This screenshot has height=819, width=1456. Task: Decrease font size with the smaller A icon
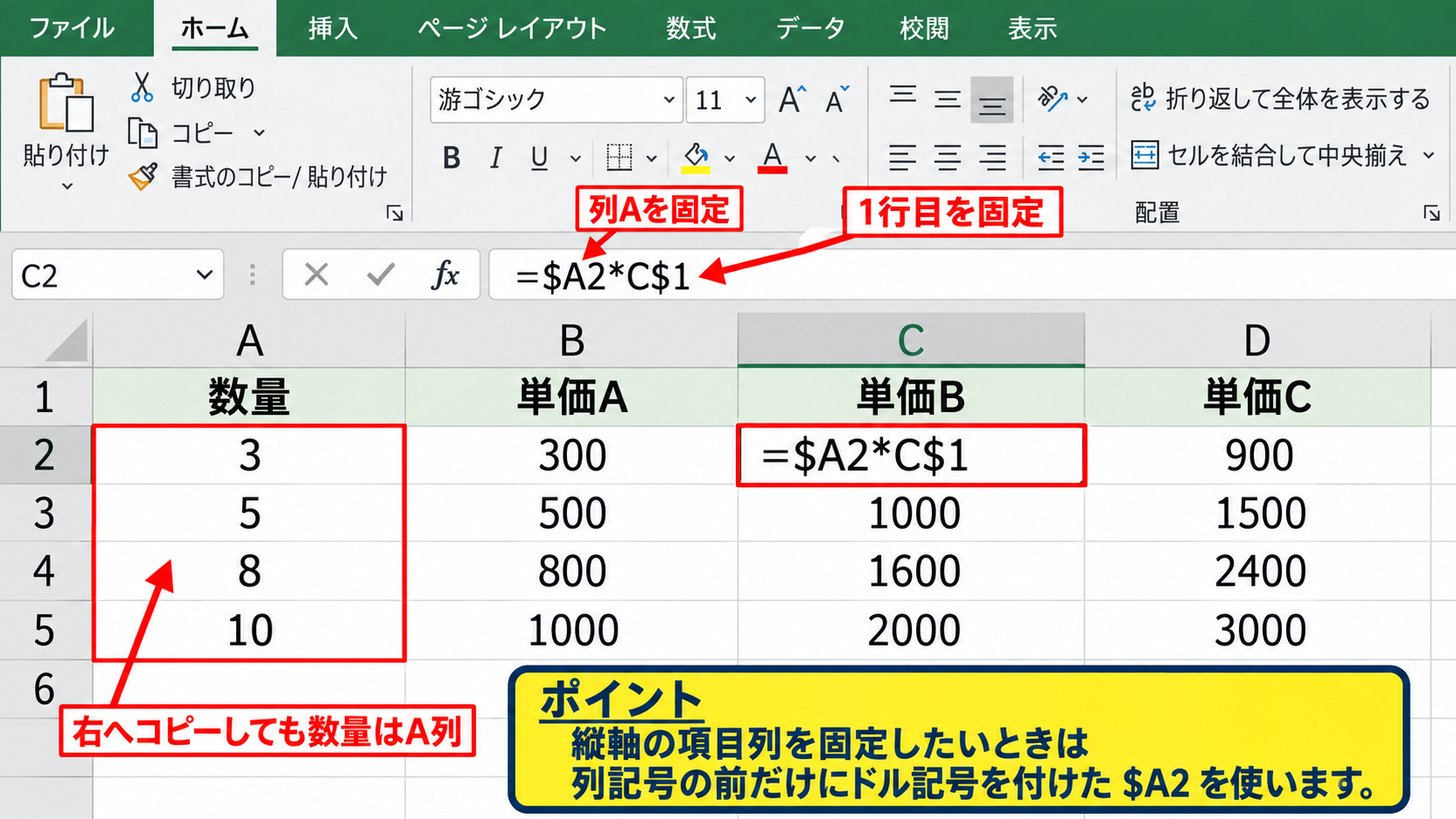(x=837, y=99)
